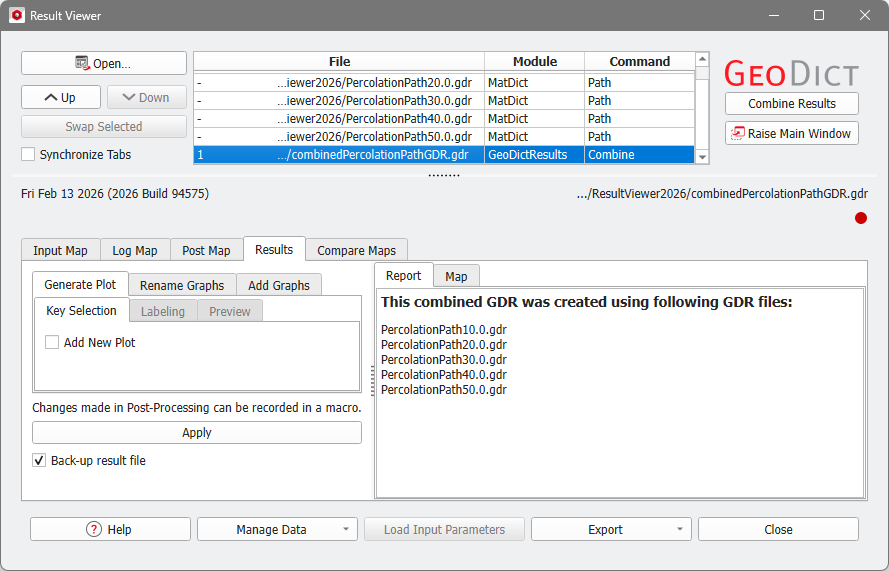Click the File column header
Viewport: 889px width, 571px height.
339,61
